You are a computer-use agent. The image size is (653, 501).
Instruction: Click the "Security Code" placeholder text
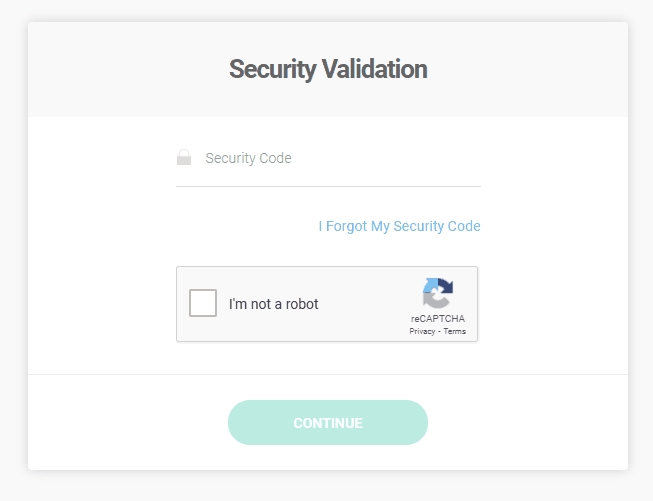[248, 158]
